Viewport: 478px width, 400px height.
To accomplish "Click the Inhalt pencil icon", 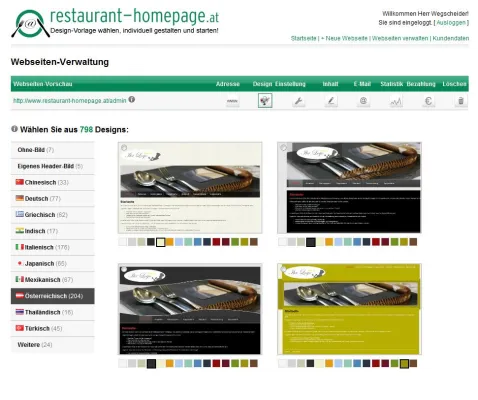I will 331,101.
